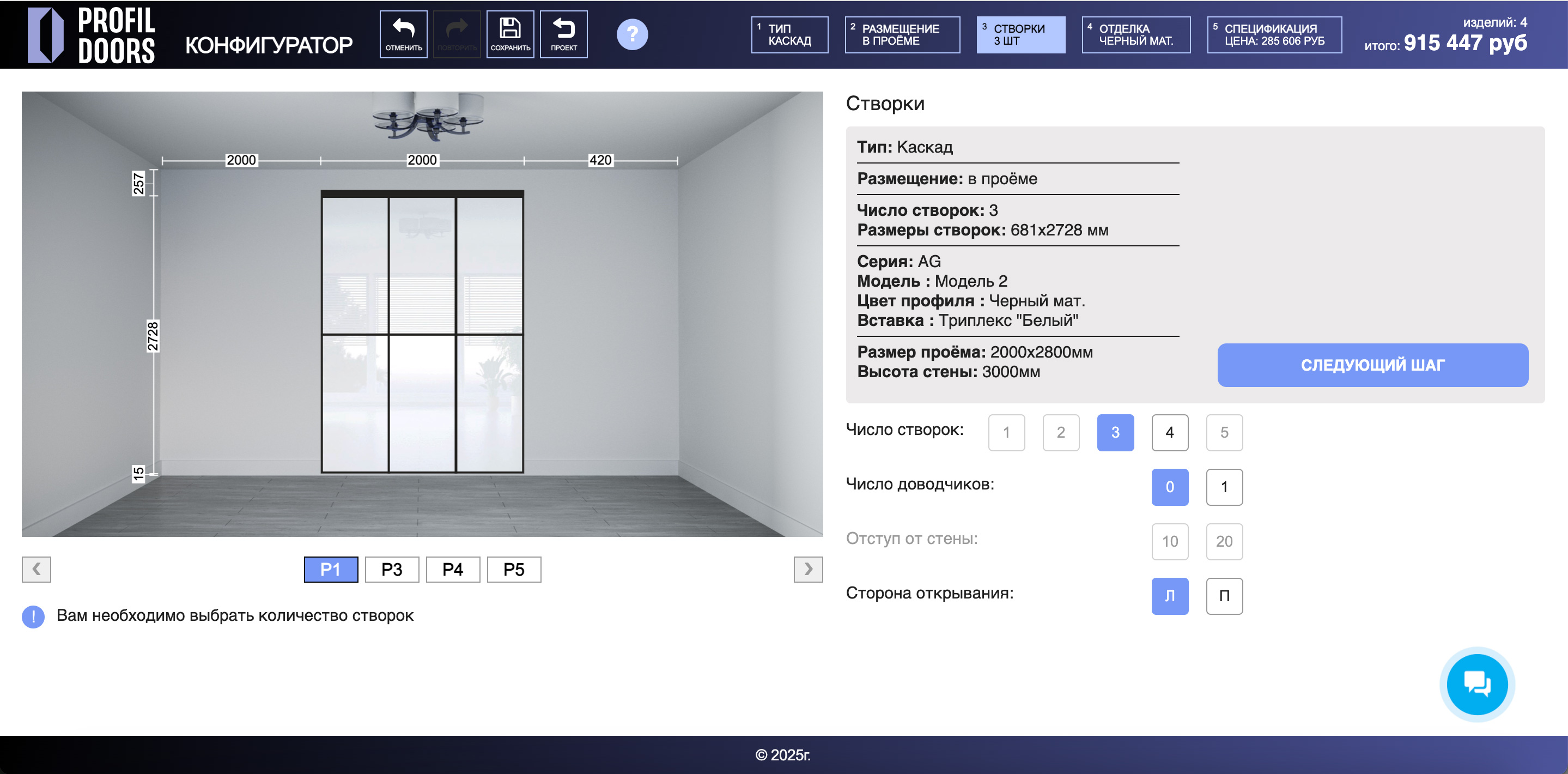Select left opening side Л
The image size is (1568, 774).
(x=1169, y=596)
